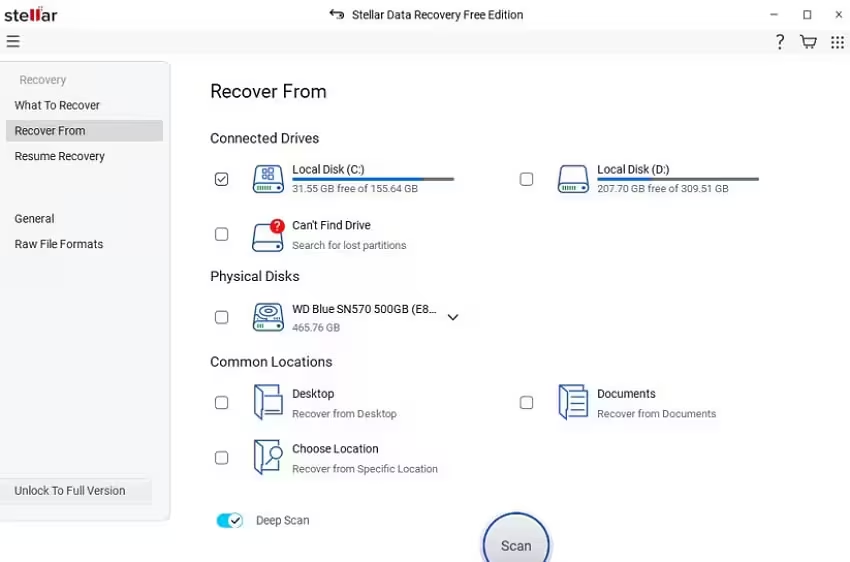Uncheck the Local Disk (C:) checkbox
850x562 pixels.
tap(221, 179)
